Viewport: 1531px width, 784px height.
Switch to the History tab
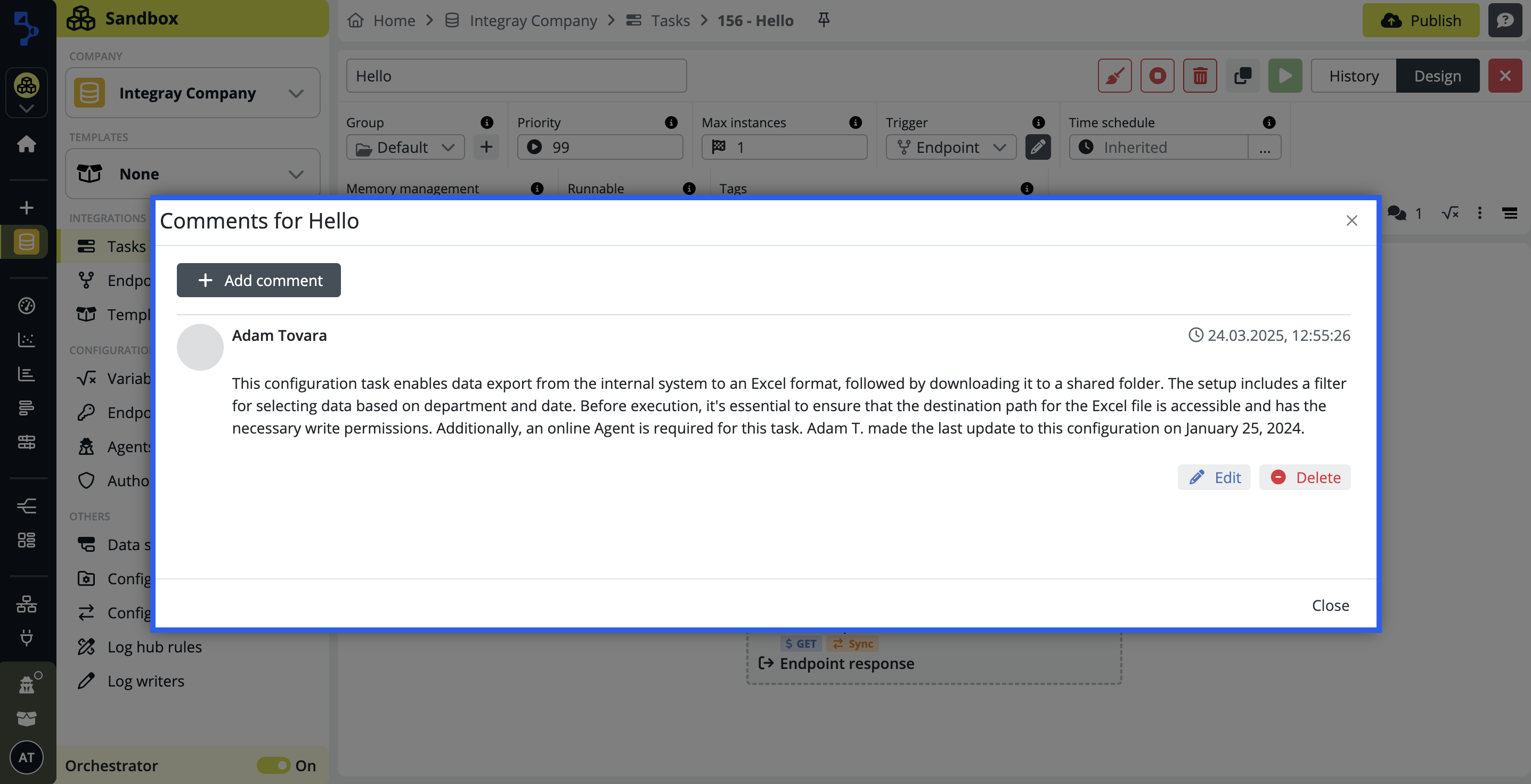tap(1353, 76)
